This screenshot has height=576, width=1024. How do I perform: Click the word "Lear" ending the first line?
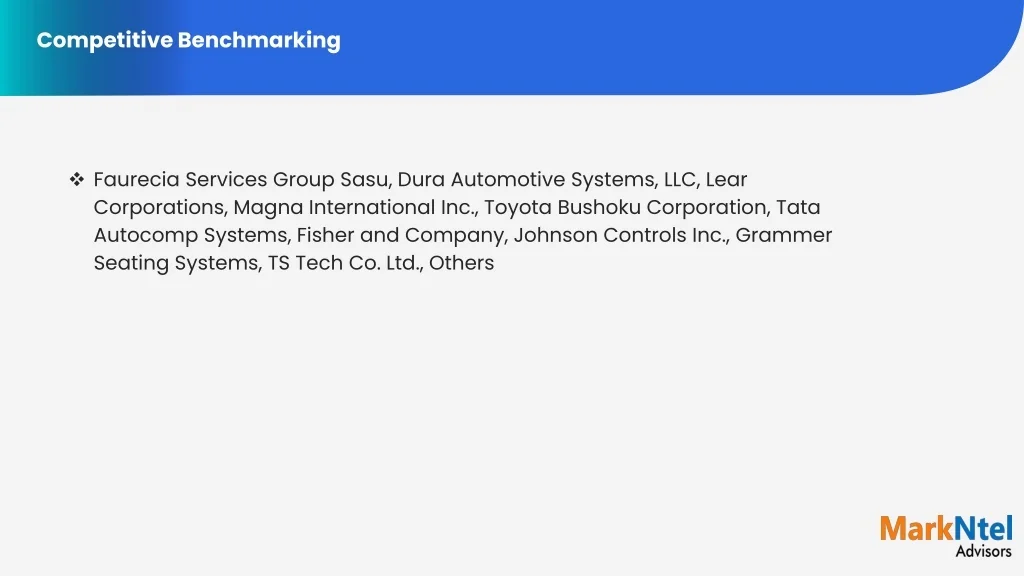(x=726, y=180)
